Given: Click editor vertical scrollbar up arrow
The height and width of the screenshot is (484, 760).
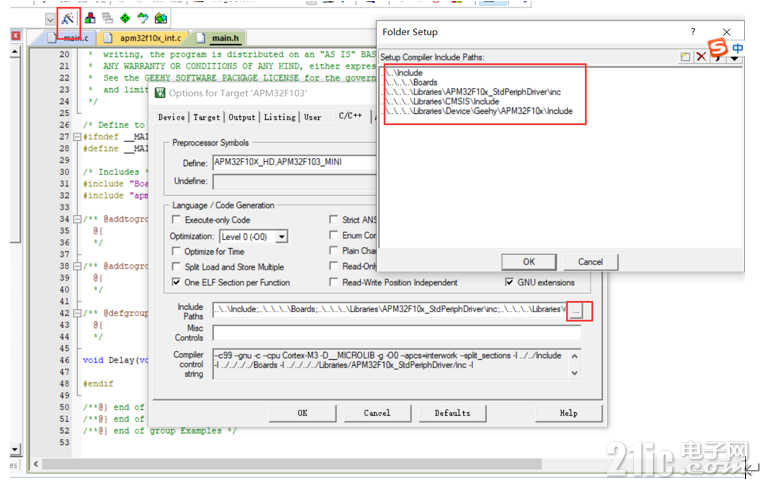Looking at the screenshot, I should coord(15,51).
